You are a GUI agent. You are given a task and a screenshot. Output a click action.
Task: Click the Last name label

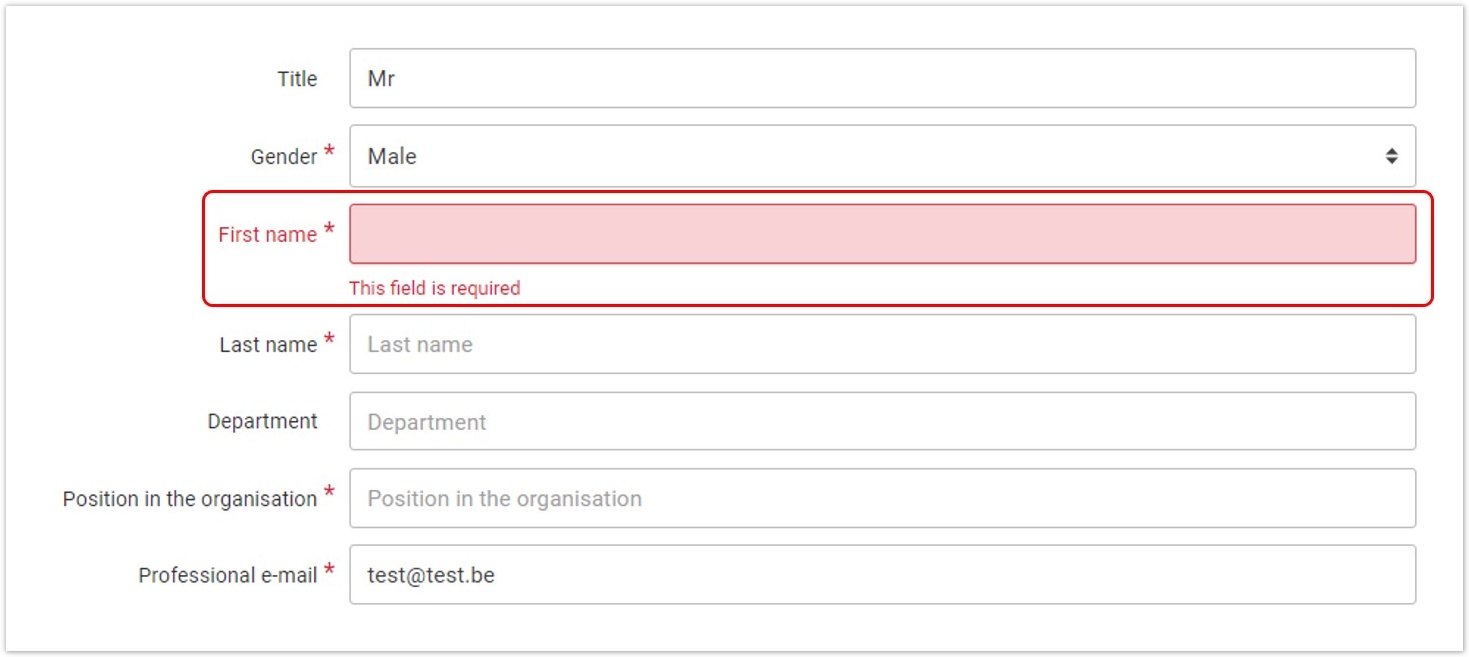point(268,345)
